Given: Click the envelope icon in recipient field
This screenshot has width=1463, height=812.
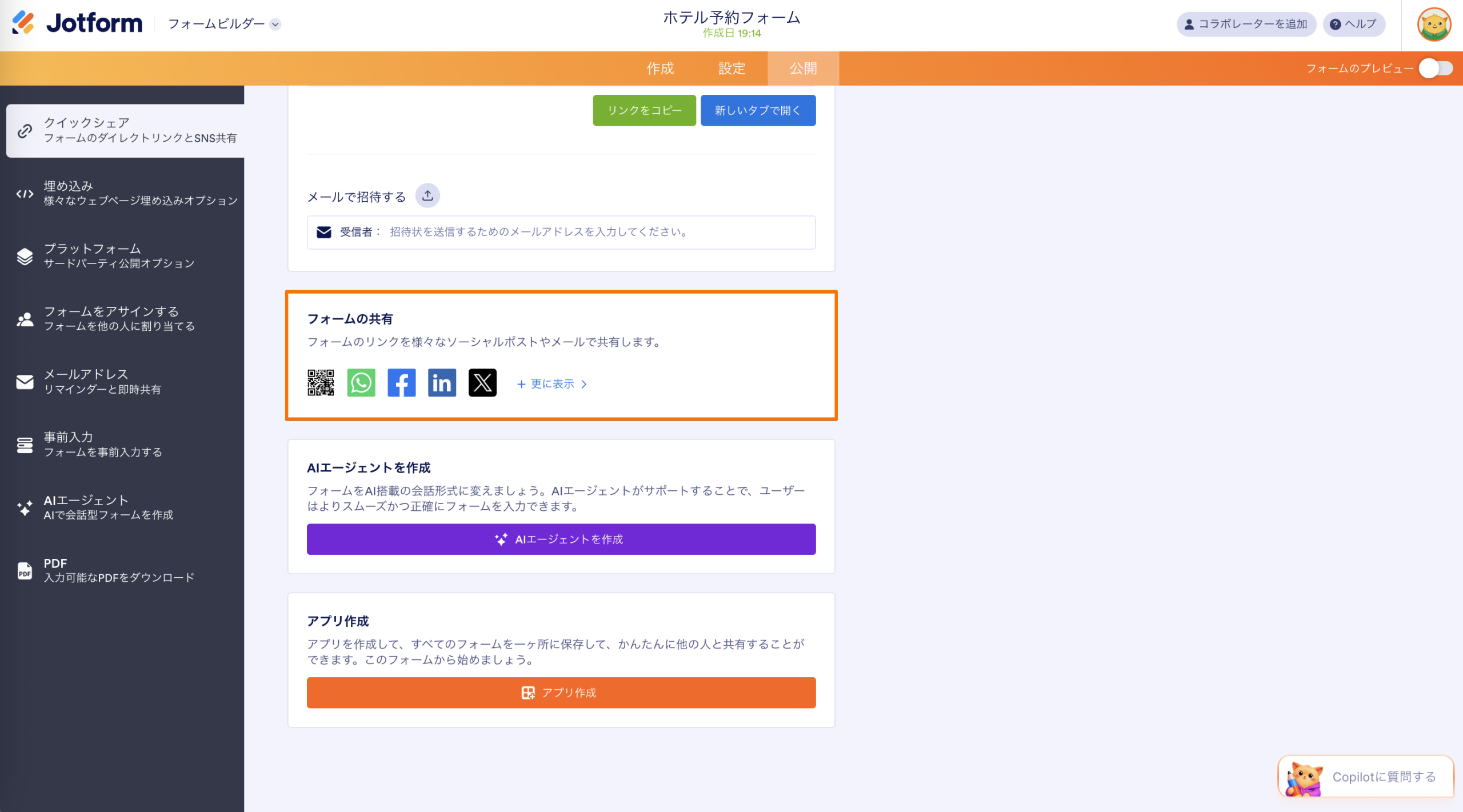Looking at the screenshot, I should coord(324,232).
